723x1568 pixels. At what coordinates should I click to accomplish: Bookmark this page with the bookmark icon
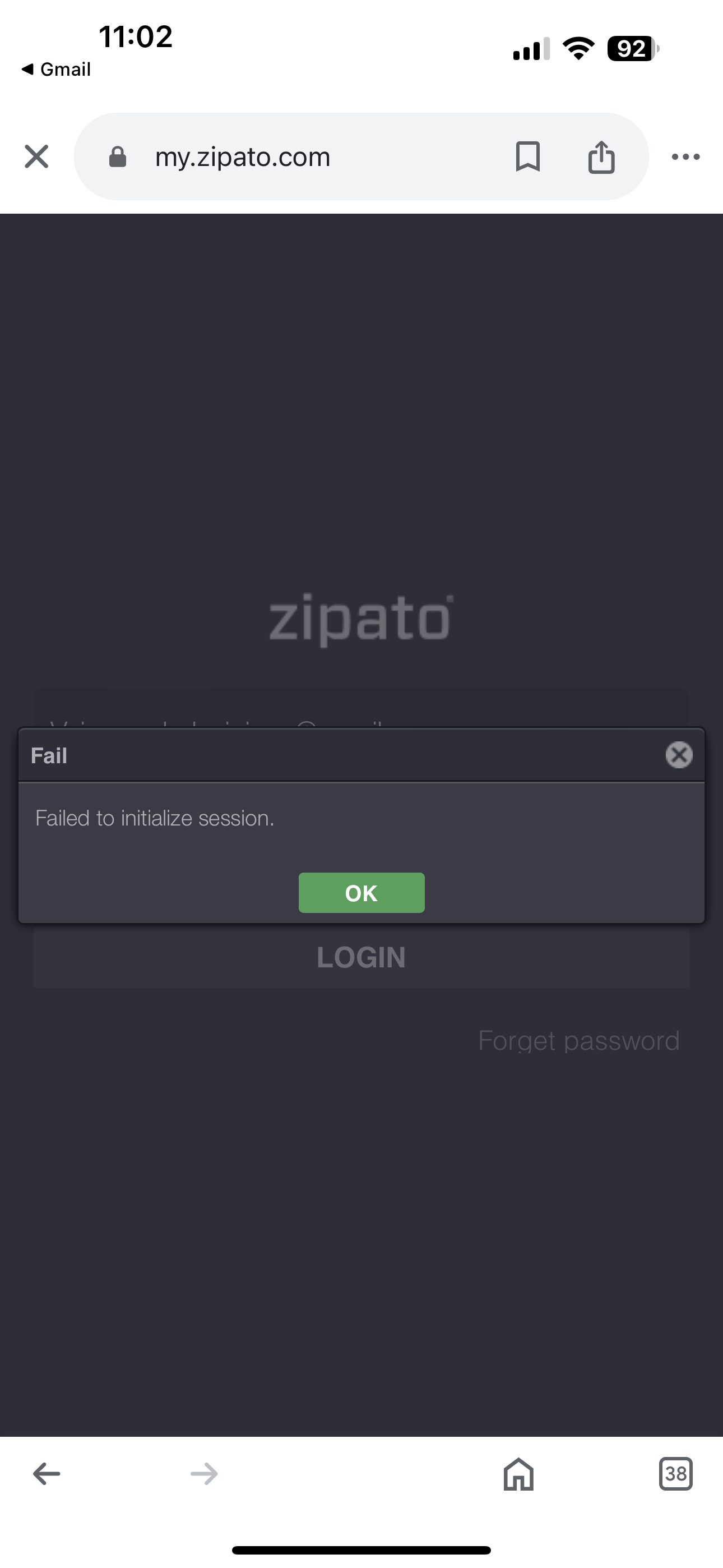[x=527, y=156]
